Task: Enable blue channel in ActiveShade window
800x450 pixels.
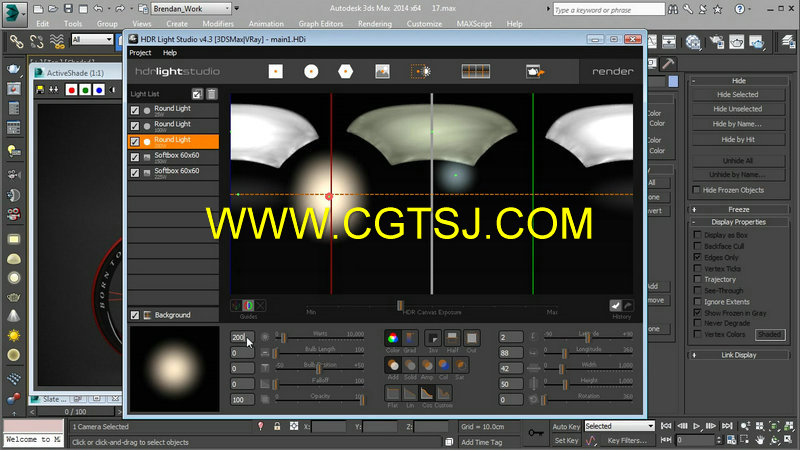Action: [99, 90]
